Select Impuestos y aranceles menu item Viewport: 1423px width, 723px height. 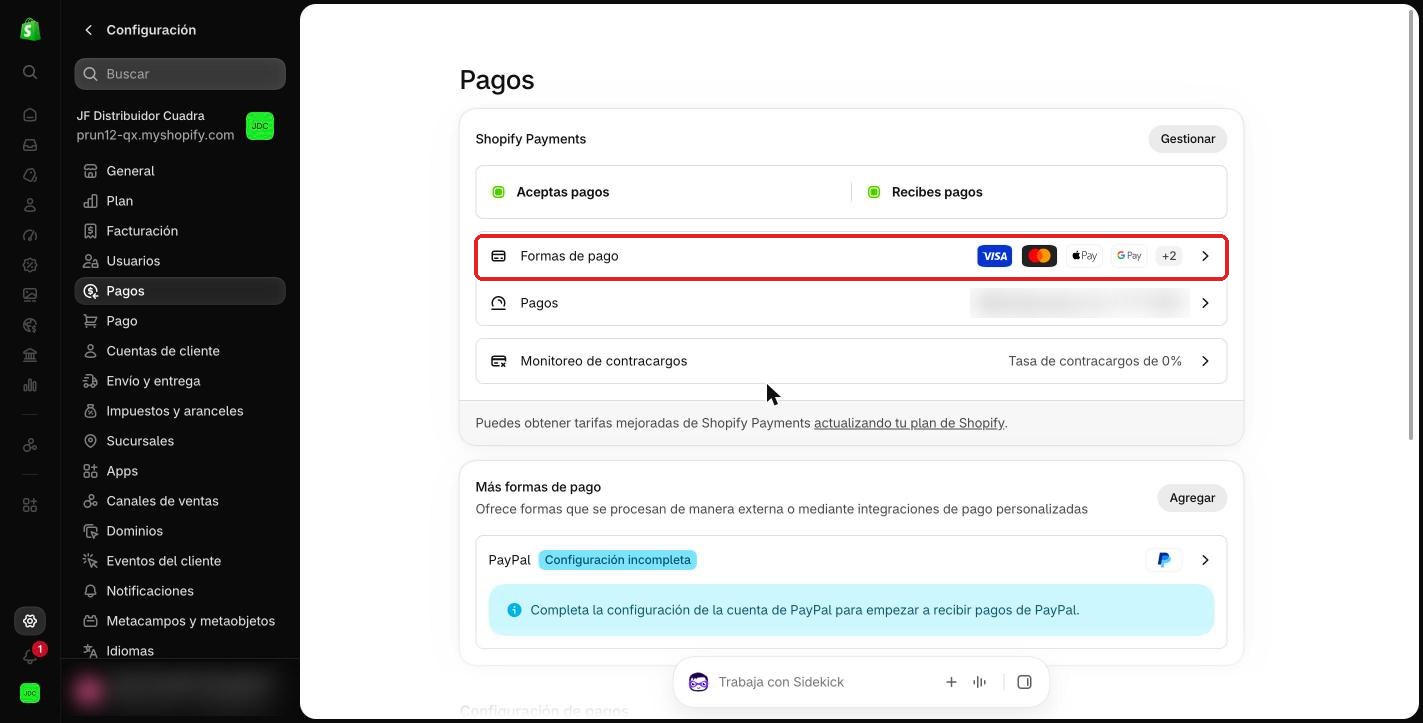[180, 411]
